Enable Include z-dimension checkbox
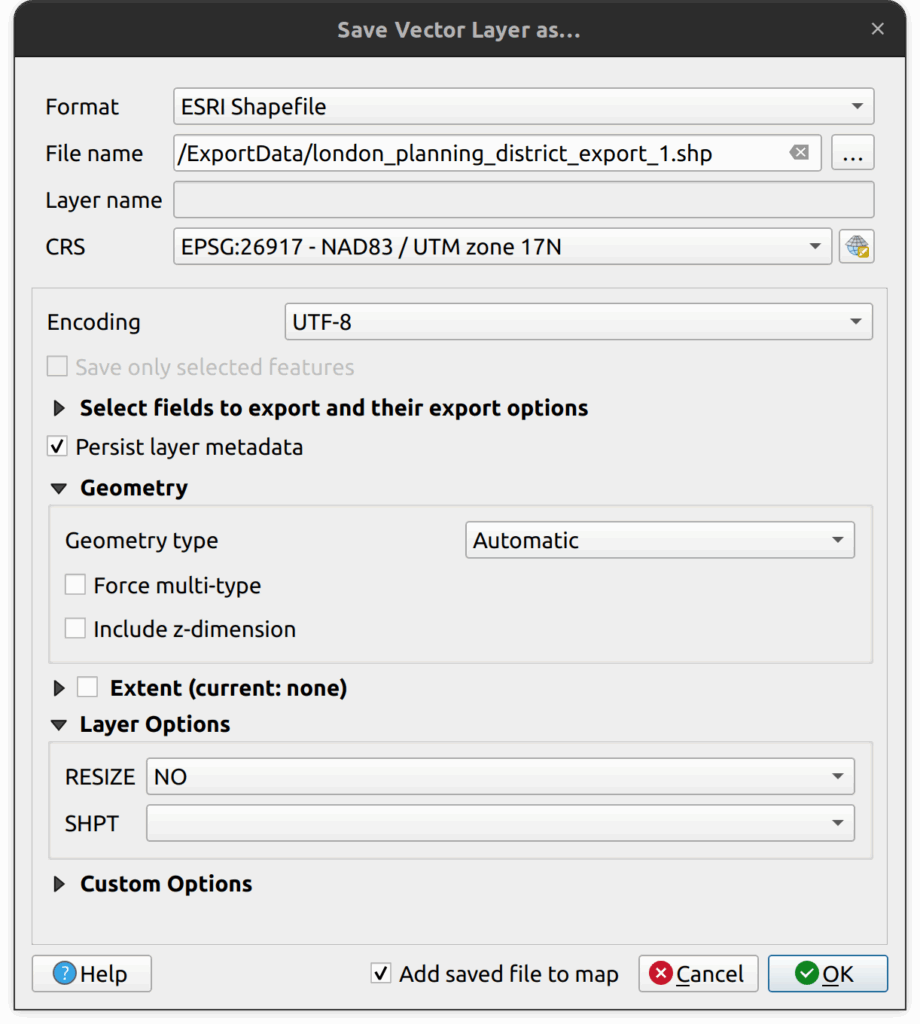The width and height of the screenshot is (920, 1024). (75, 629)
